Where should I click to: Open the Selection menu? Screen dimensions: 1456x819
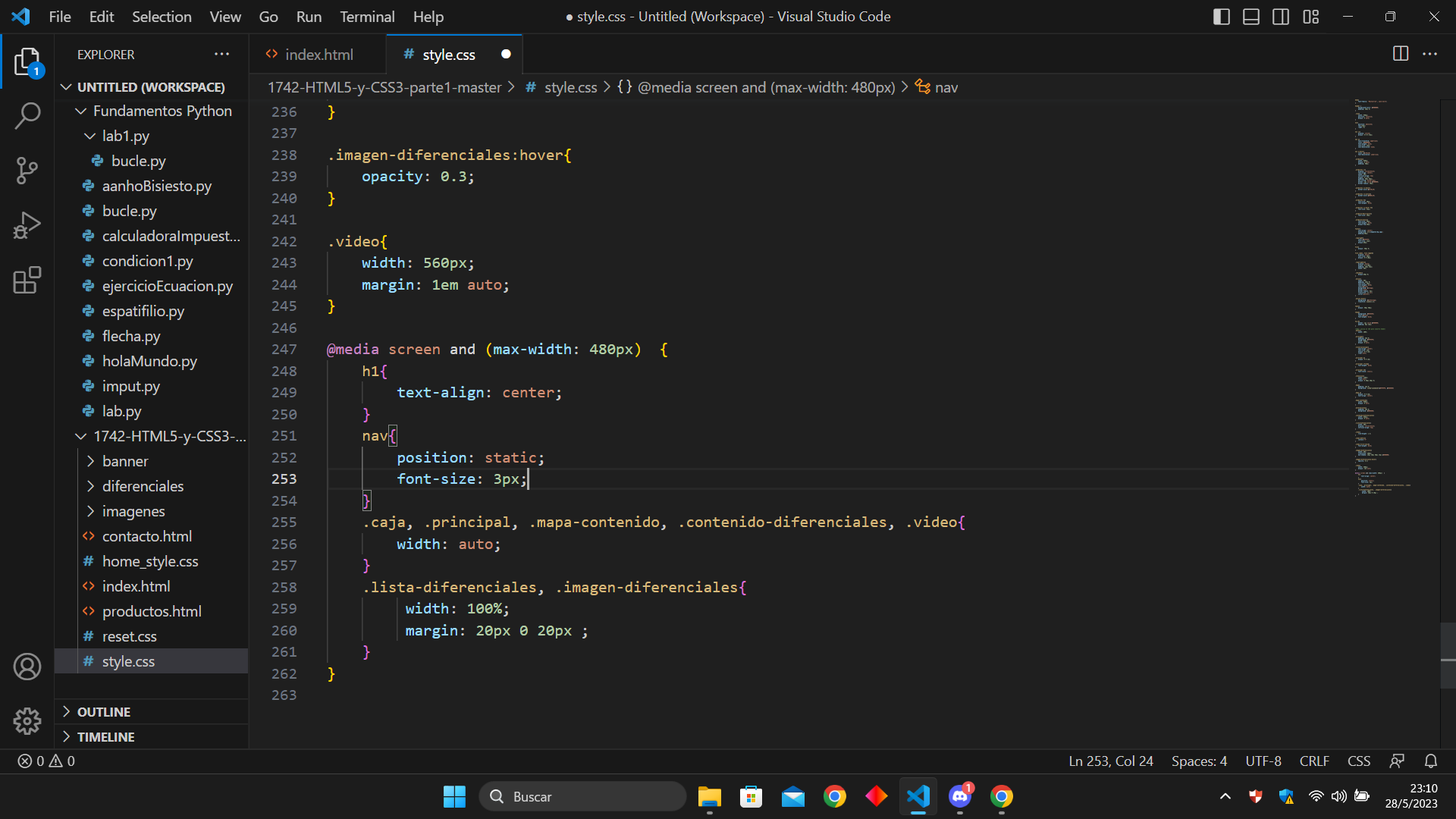tap(162, 17)
